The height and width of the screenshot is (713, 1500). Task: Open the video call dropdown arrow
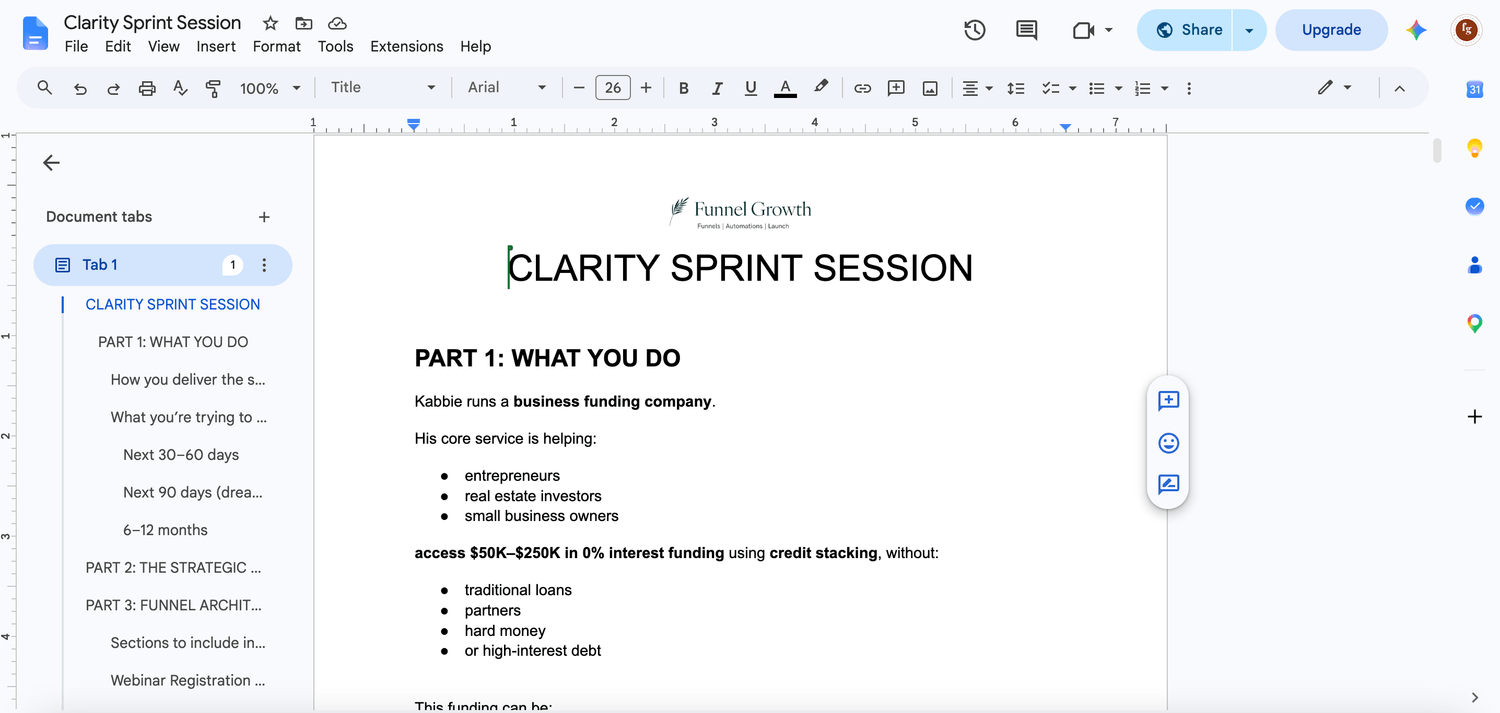[x=1108, y=30]
